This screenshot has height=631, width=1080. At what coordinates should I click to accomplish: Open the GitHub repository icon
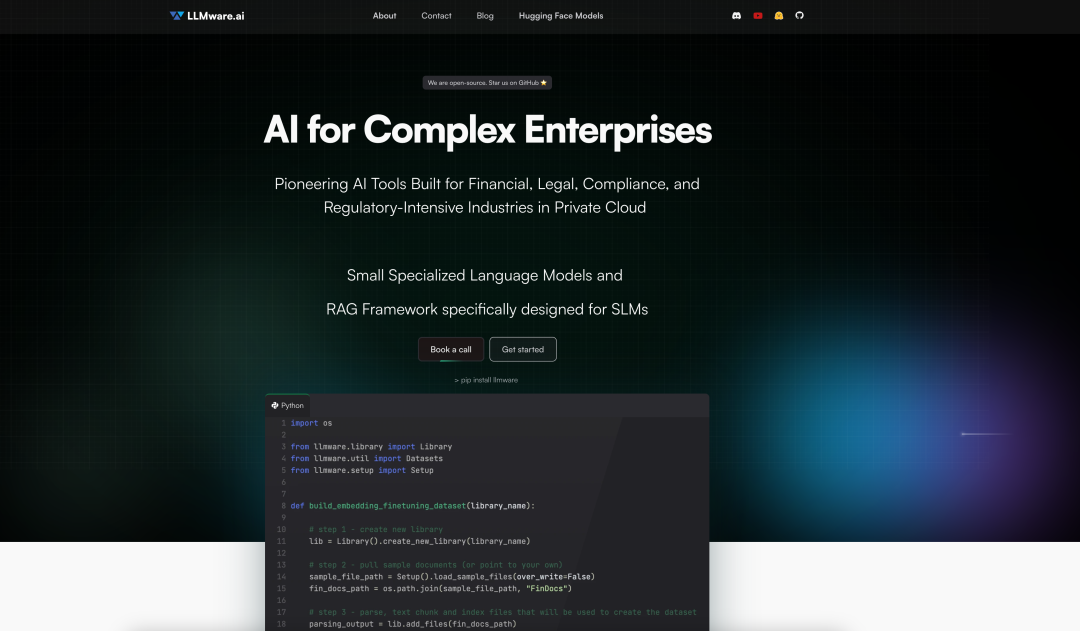(799, 16)
